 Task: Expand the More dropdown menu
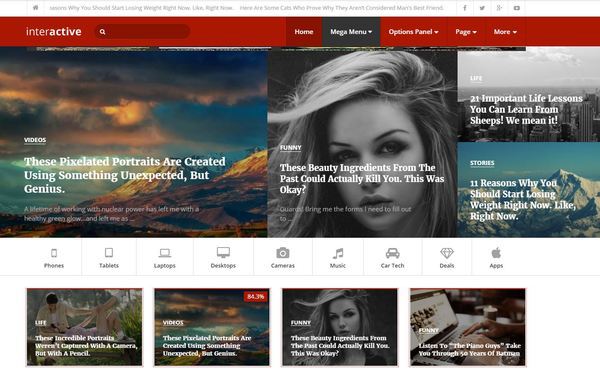(x=505, y=32)
